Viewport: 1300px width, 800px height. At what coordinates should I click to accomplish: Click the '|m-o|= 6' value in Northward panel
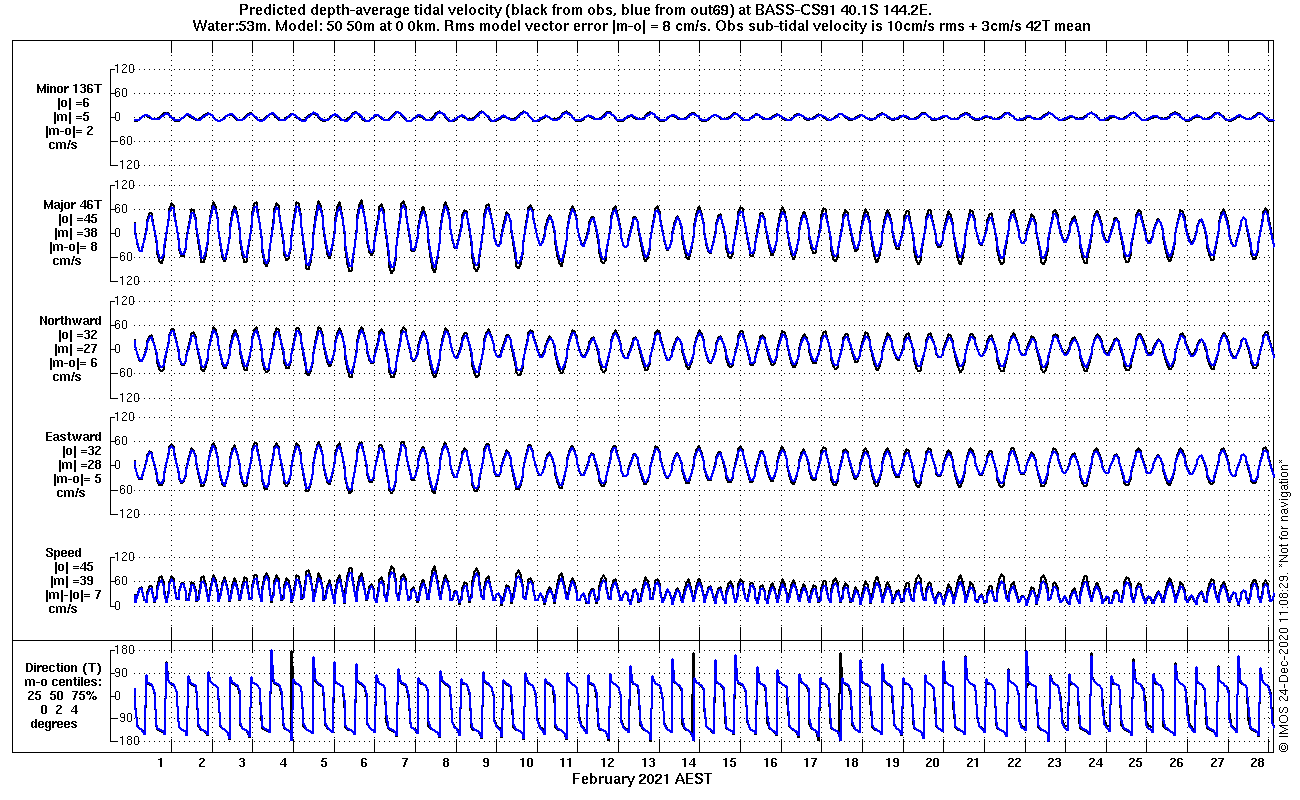point(73,363)
